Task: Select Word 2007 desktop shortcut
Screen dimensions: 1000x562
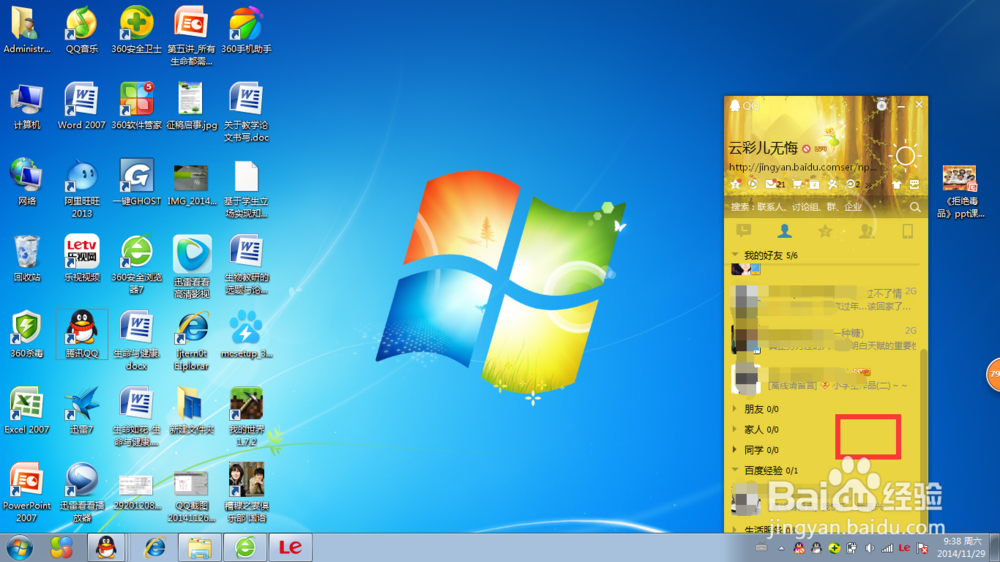Action: tap(82, 106)
